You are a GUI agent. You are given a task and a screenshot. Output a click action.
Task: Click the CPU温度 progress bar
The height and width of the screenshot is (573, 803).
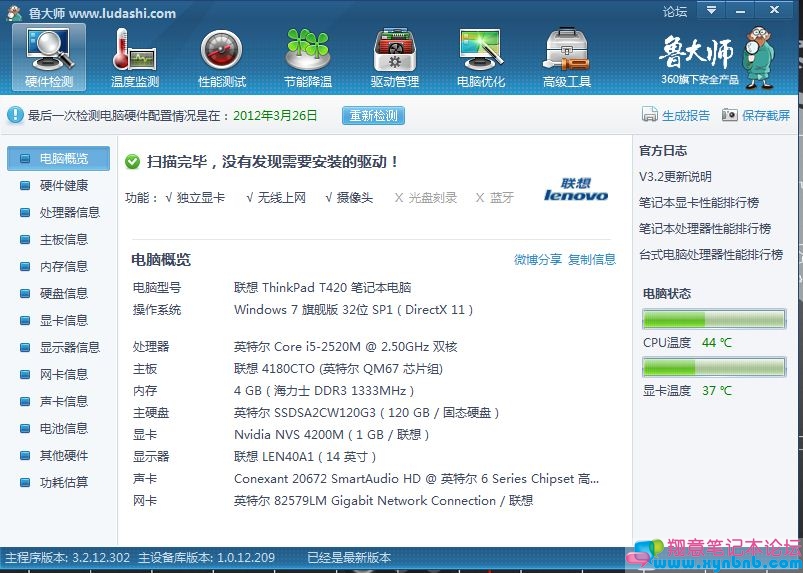[714, 319]
